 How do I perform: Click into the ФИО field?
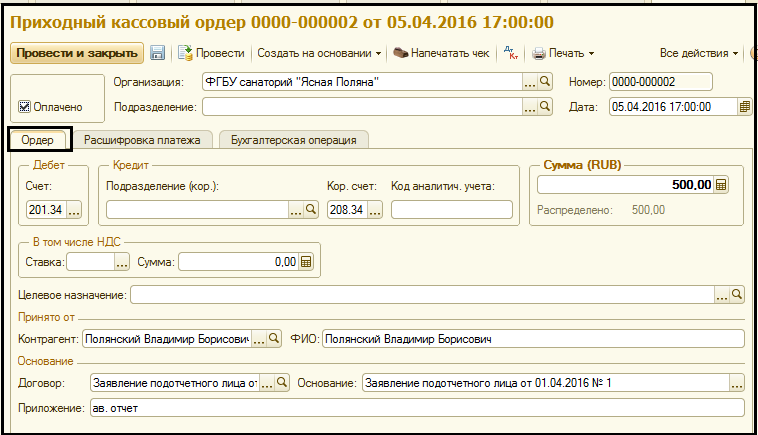pyautogui.click(x=533, y=339)
